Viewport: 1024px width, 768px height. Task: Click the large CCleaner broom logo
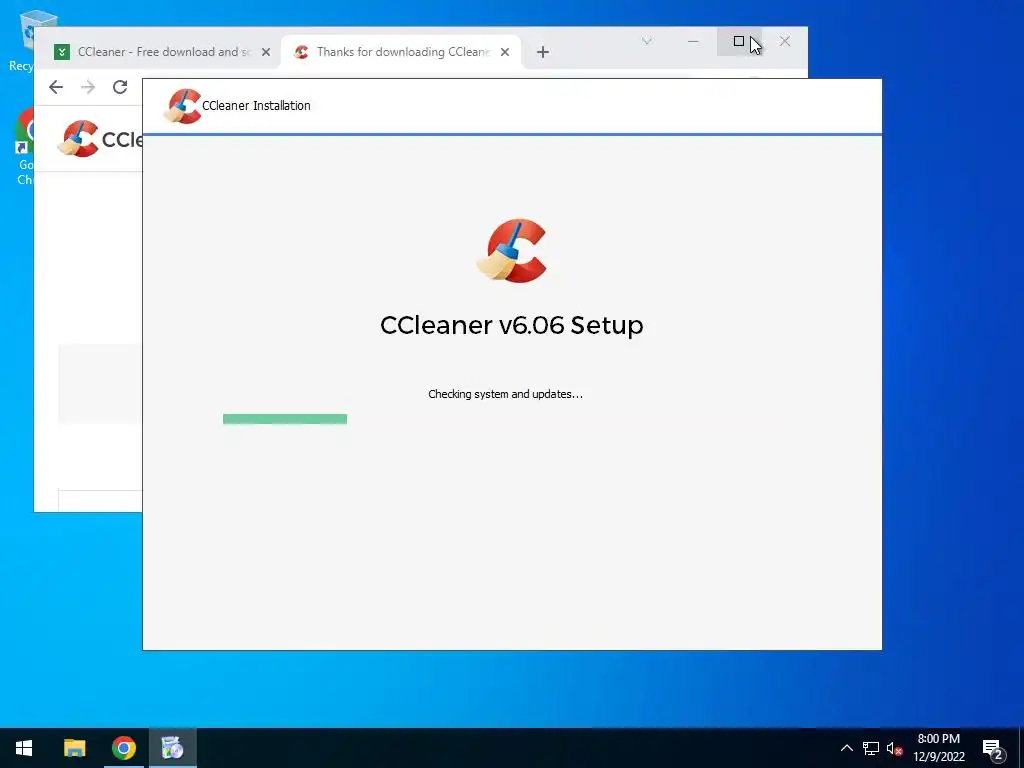coord(511,251)
